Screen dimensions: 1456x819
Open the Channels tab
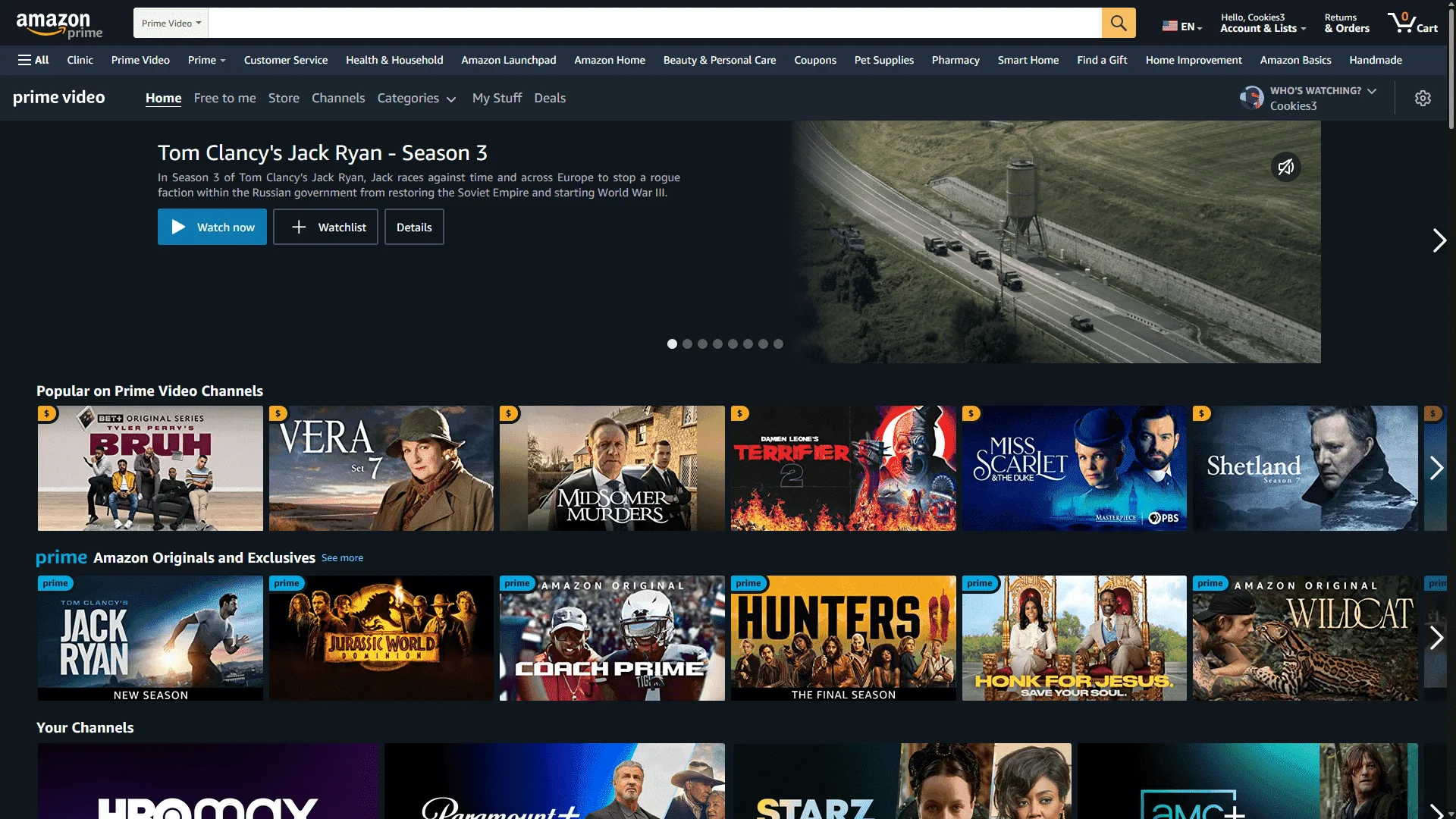[338, 98]
